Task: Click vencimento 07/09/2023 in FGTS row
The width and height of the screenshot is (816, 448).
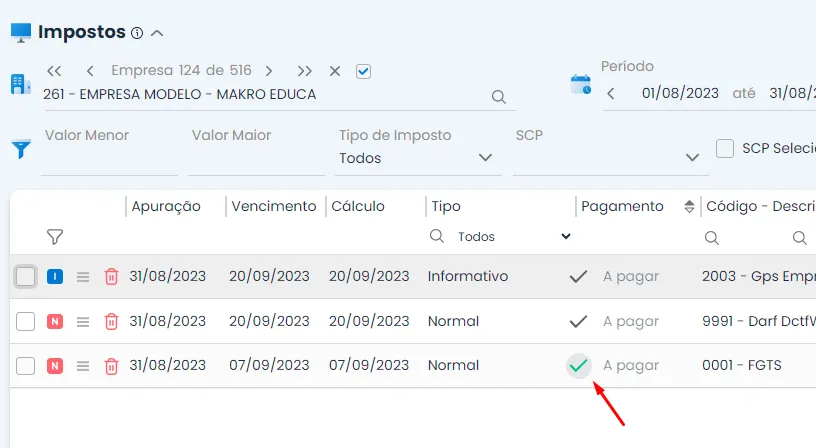Action: (269, 365)
